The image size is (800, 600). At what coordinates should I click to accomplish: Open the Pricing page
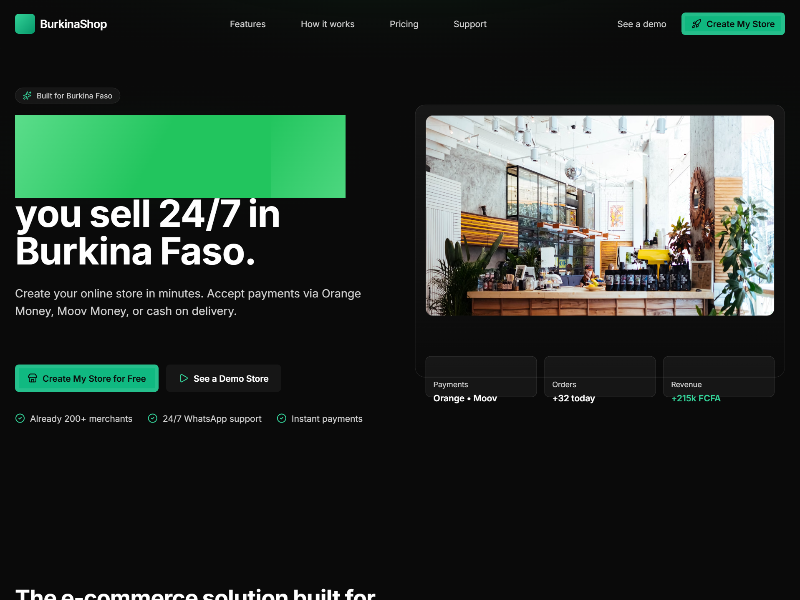tap(404, 24)
